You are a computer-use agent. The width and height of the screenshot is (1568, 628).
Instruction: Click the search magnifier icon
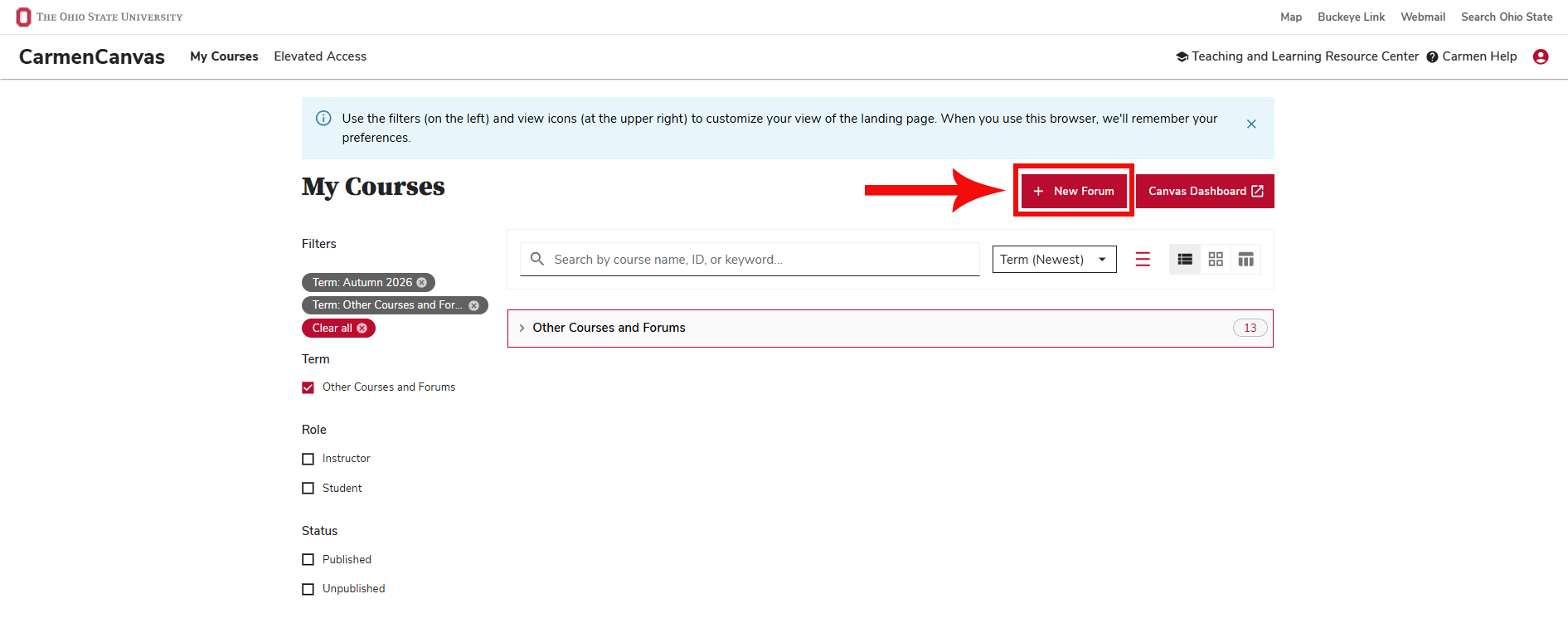click(x=537, y=259)
